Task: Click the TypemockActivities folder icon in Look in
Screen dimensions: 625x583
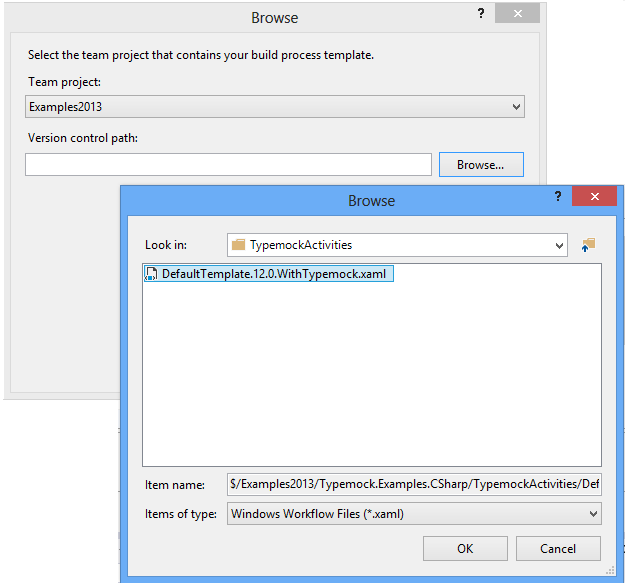Action: [x=238, y=244]
